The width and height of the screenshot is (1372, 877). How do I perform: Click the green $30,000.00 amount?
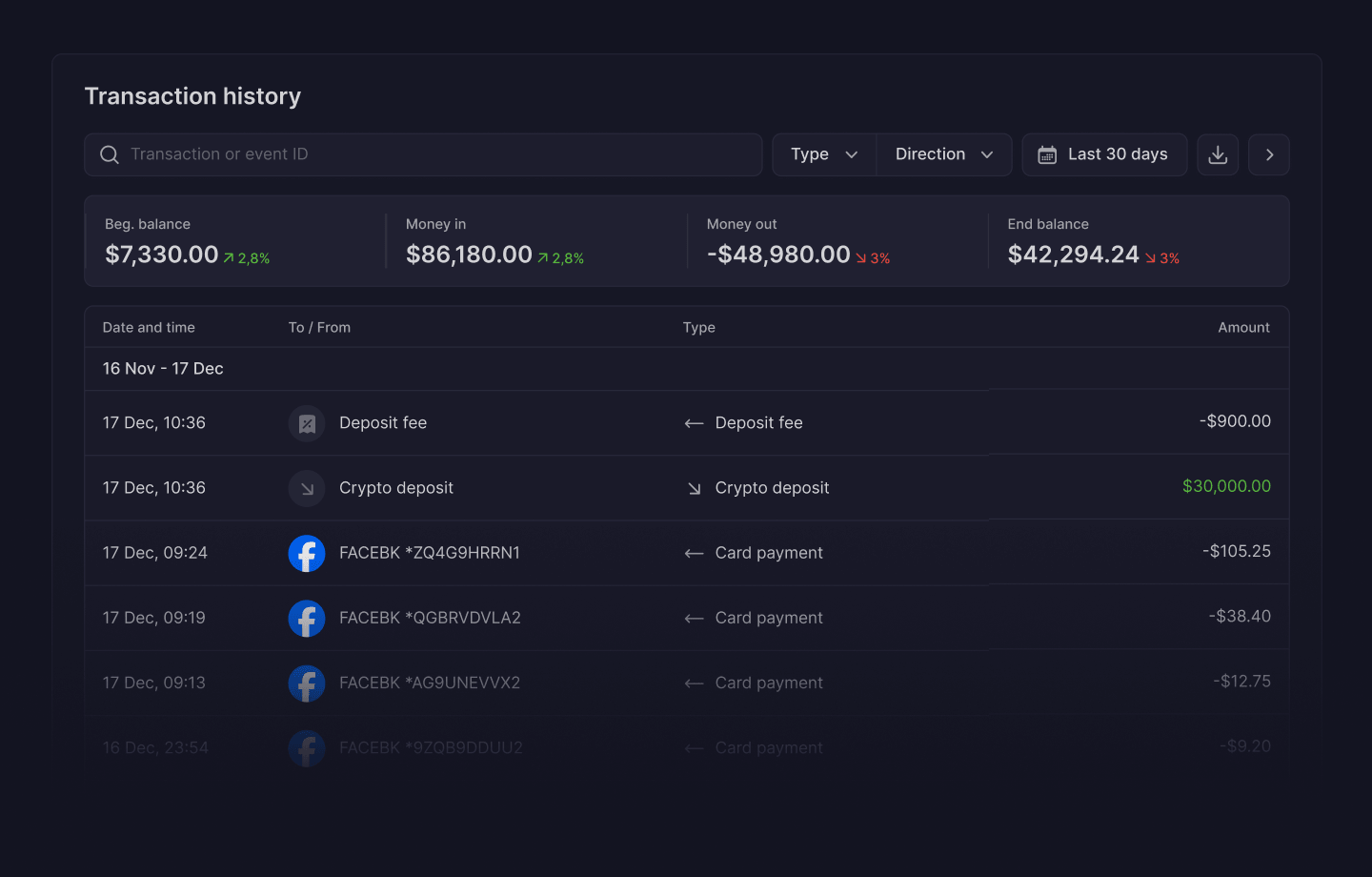(1226, 486)
